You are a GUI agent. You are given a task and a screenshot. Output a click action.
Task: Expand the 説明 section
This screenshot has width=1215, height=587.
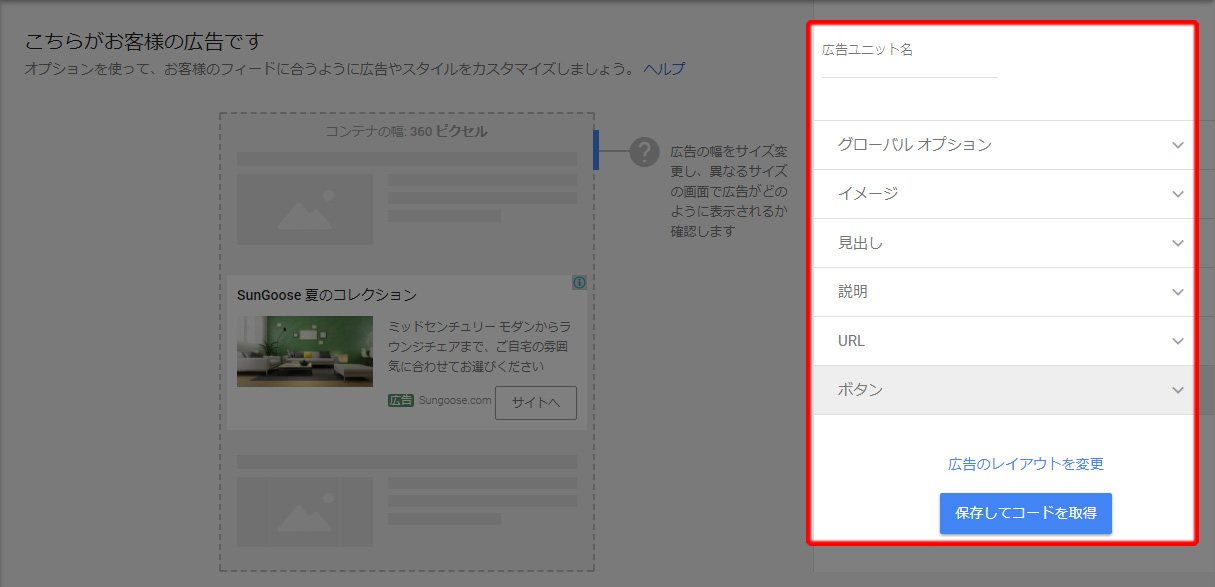click(1004, 291)
